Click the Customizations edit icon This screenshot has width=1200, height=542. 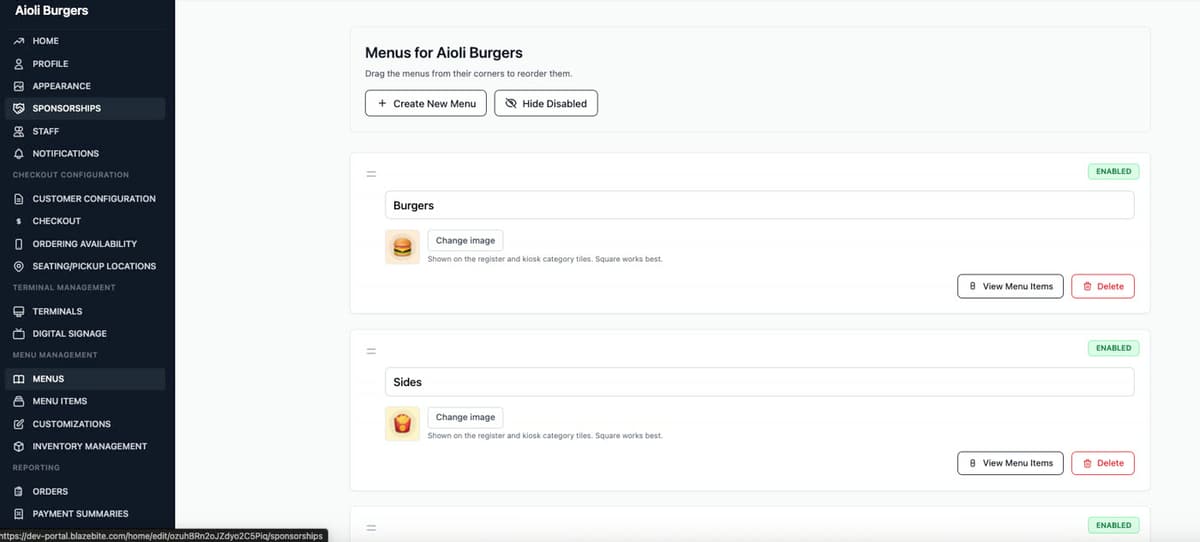point(18,424)
